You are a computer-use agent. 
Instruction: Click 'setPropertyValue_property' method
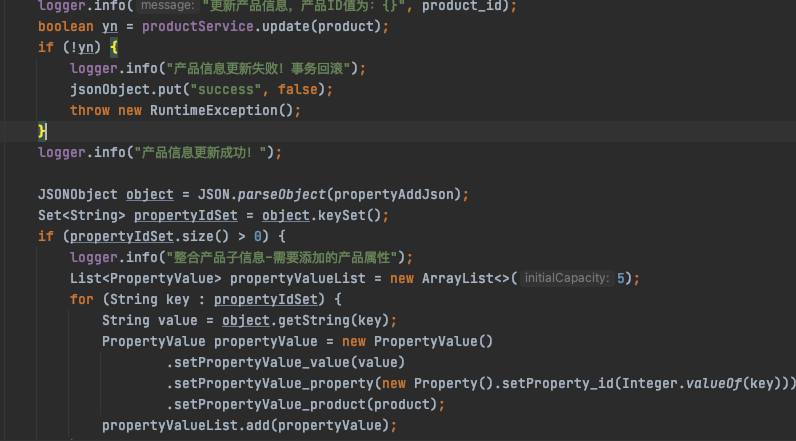274,383
